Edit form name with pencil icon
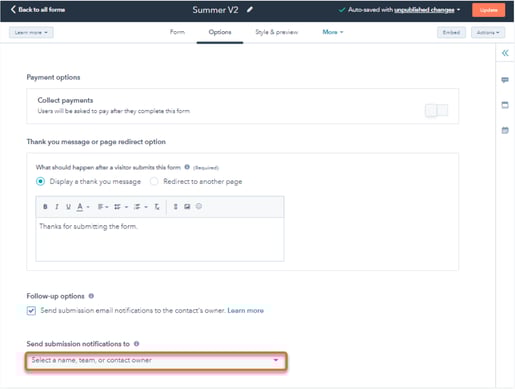 tap(250, 10)
